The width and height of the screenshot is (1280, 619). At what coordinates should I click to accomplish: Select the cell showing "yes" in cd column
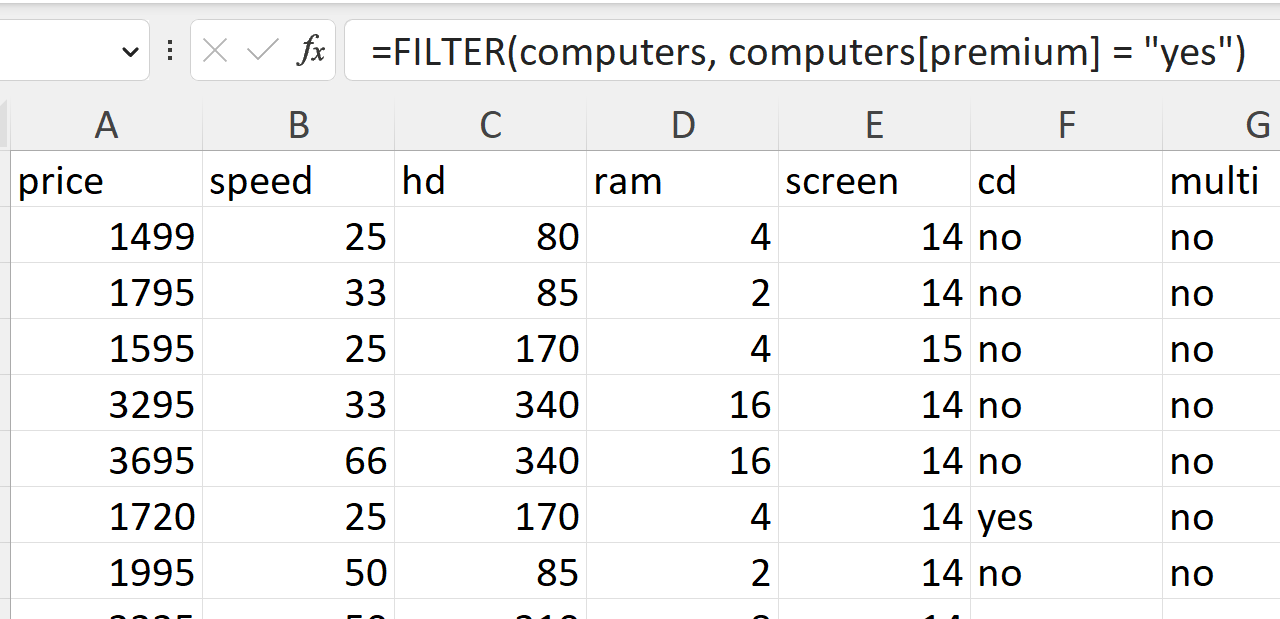click(1066, 517)
